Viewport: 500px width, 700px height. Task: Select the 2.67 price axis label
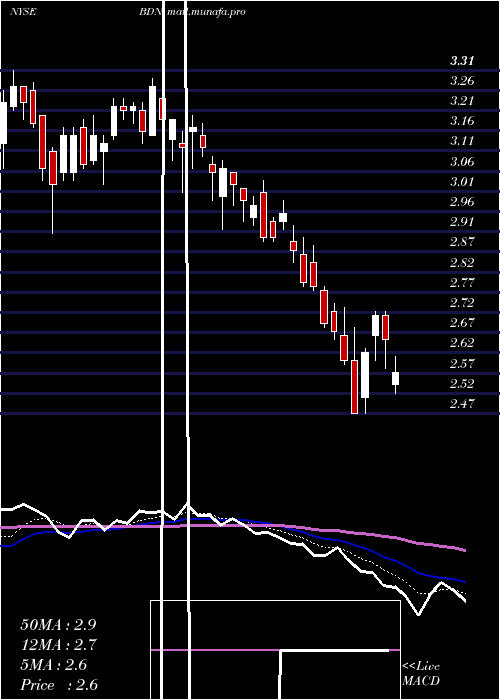pyautogui.click(x=462, y=323)
